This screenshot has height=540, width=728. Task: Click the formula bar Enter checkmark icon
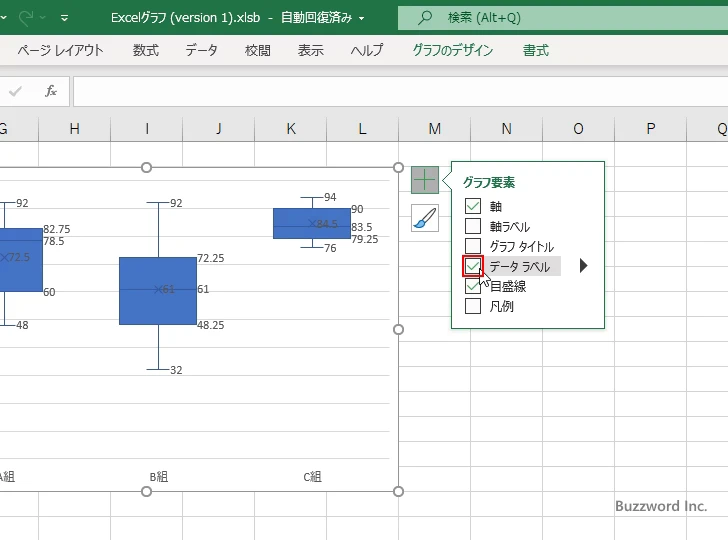(15, 91)
